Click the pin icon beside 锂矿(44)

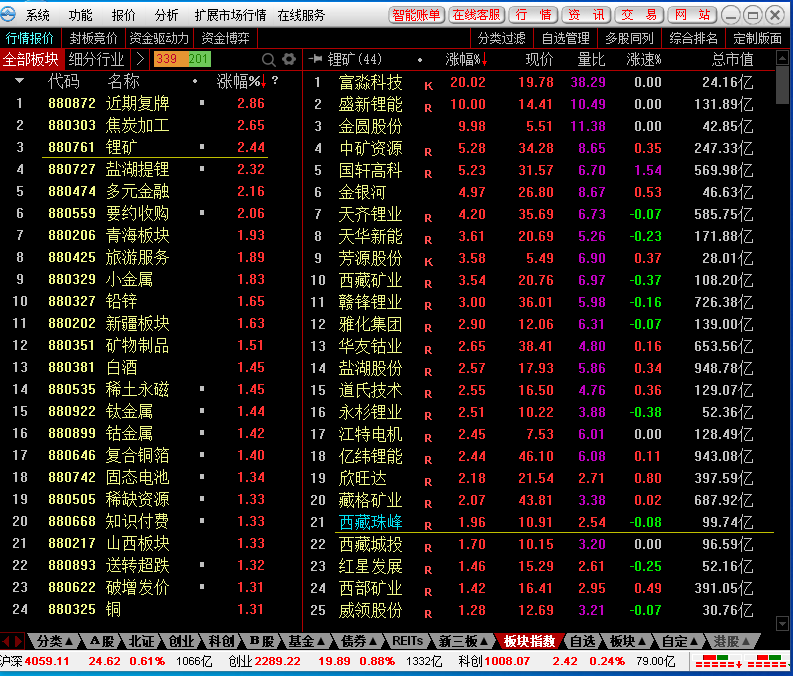point(316,59)
